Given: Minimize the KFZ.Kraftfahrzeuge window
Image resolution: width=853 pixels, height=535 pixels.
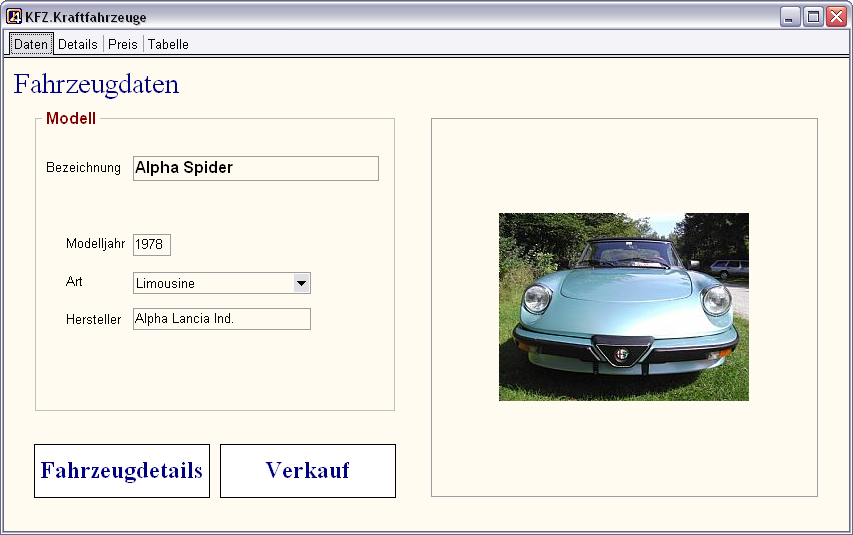Looking at the screenshot, I should (x=789, y=17).
